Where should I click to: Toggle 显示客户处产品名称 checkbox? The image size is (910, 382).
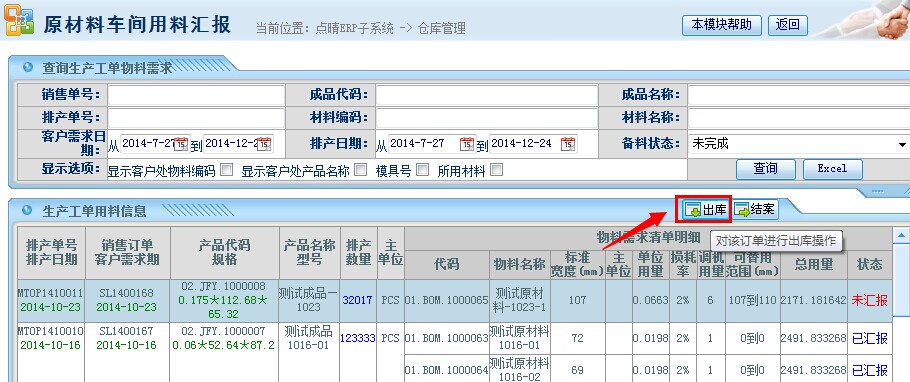pyautogui.click(x=360, y=170)
